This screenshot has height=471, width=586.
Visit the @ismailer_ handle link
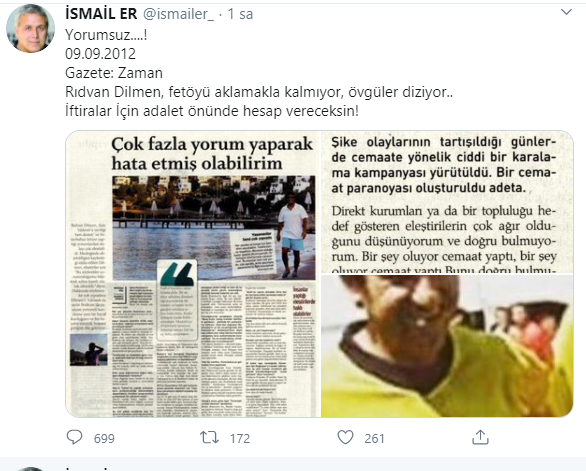click(x=179, y=14)
